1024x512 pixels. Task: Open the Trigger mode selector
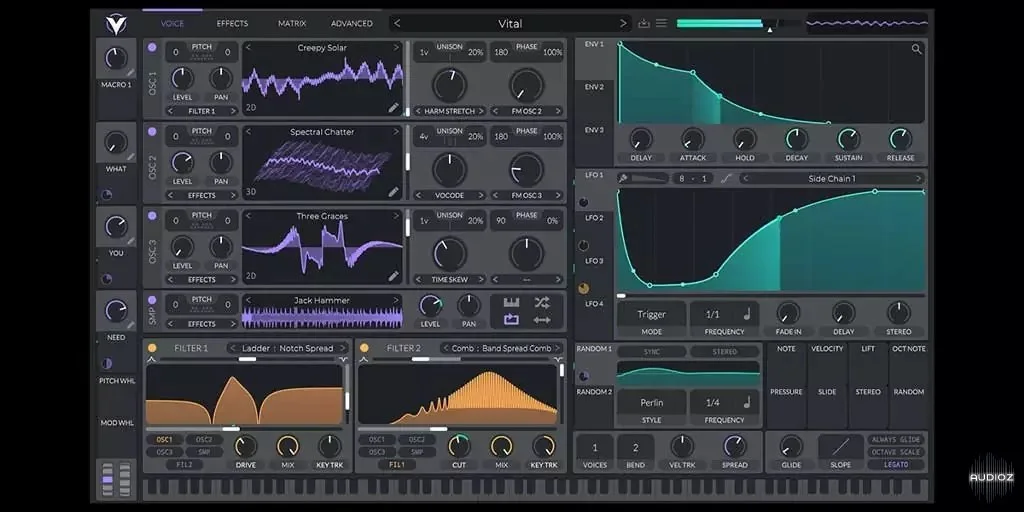pyautogui.click(x=651, y=314)
